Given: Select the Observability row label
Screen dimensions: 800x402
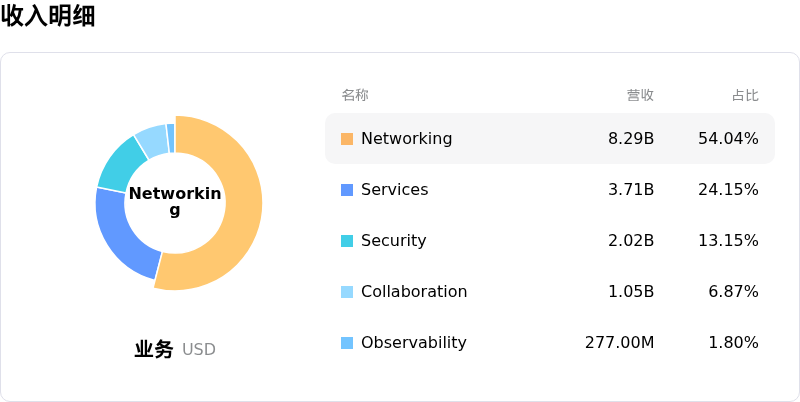Looking at the screenshot, I should pyautogui.click(x=413, y=343).
